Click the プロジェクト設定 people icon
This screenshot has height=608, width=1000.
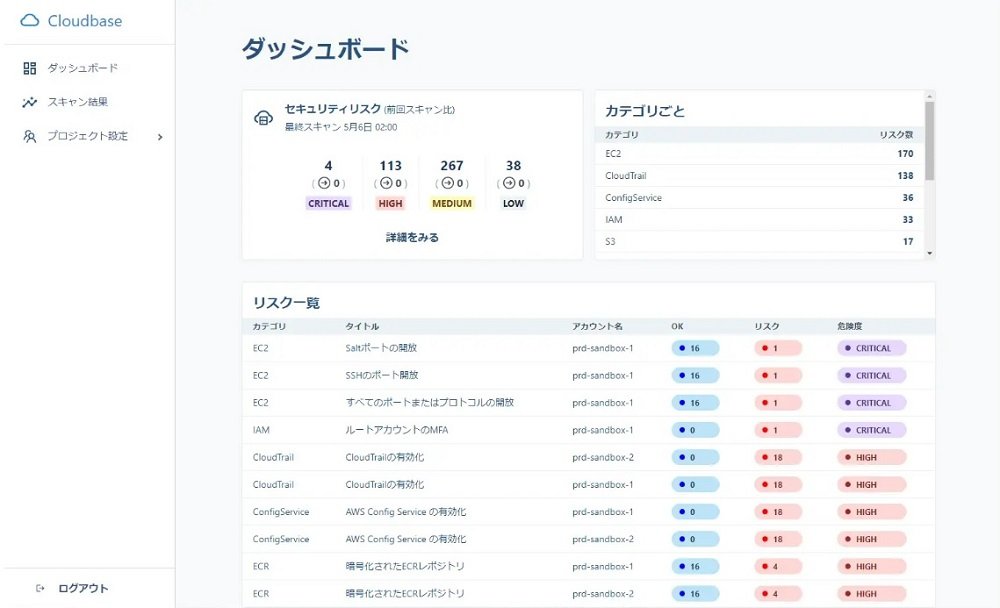pyautogui.click(x=30, y=136)
